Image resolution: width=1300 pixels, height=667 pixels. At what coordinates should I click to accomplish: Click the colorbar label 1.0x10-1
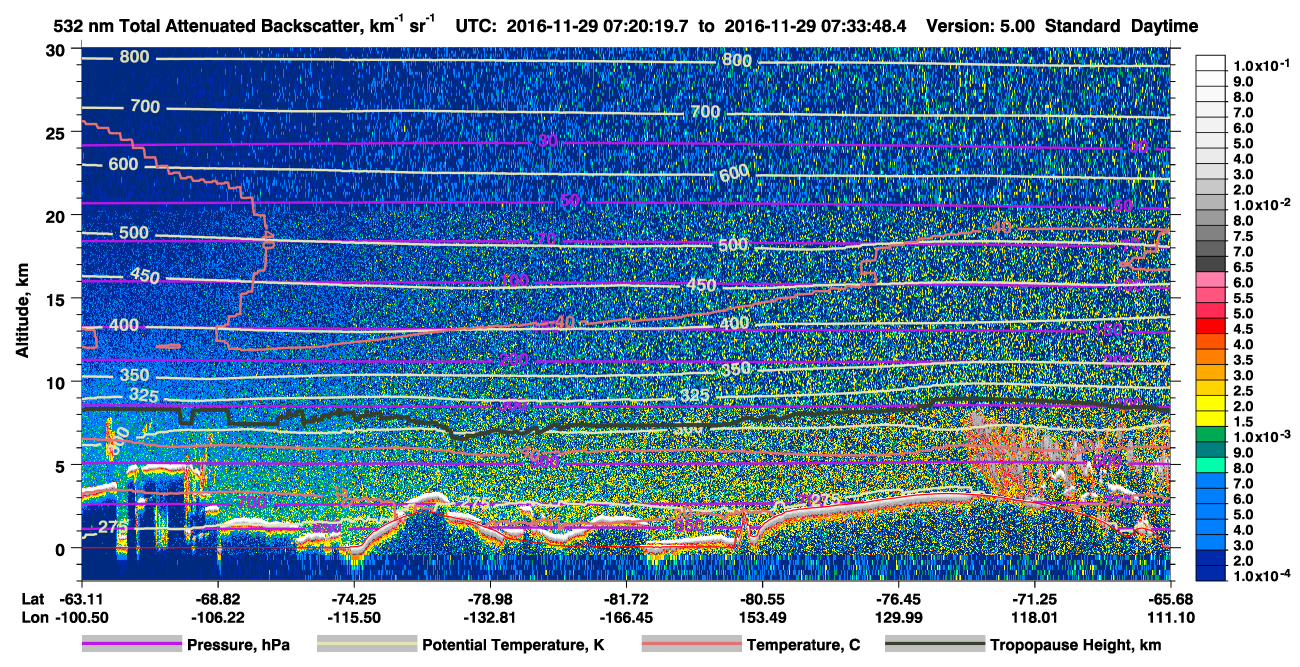point(1261,65)
